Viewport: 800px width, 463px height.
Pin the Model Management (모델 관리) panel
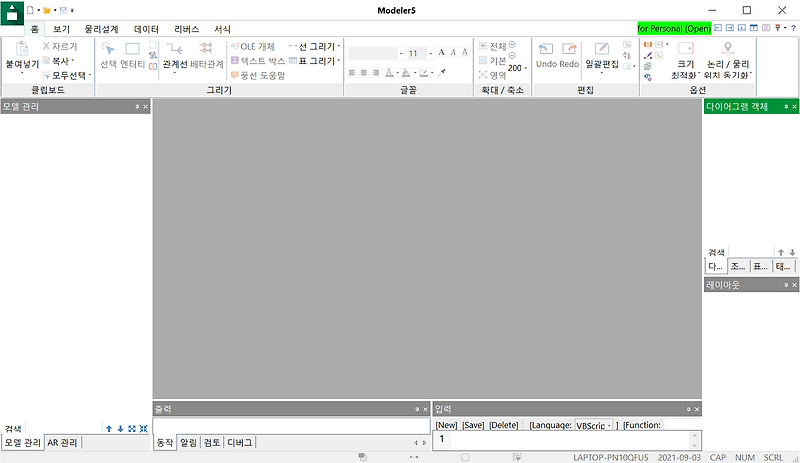[137, 107]
